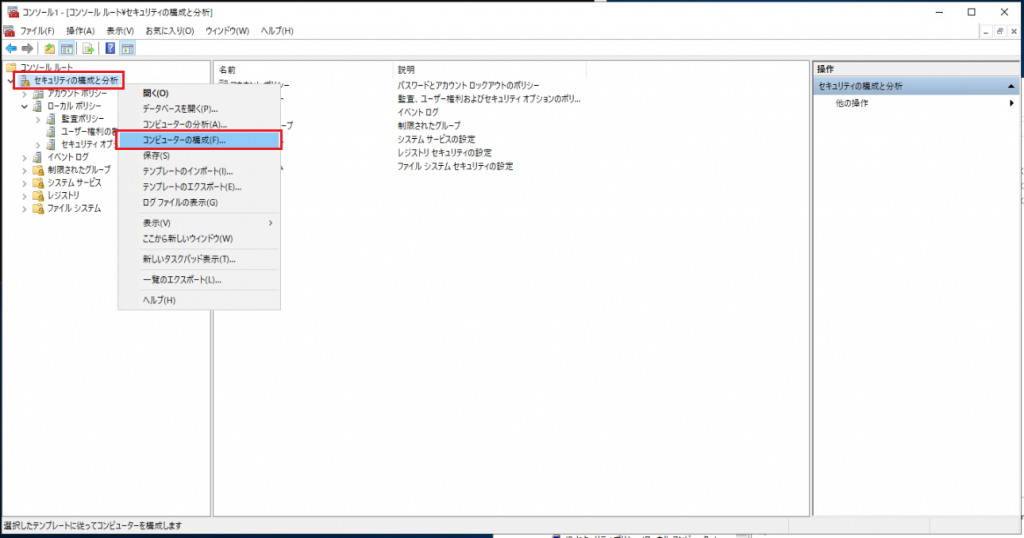
Task: Choose ログ ファイルの表示(G) in context menu
Action: click(x=199, y=202)
